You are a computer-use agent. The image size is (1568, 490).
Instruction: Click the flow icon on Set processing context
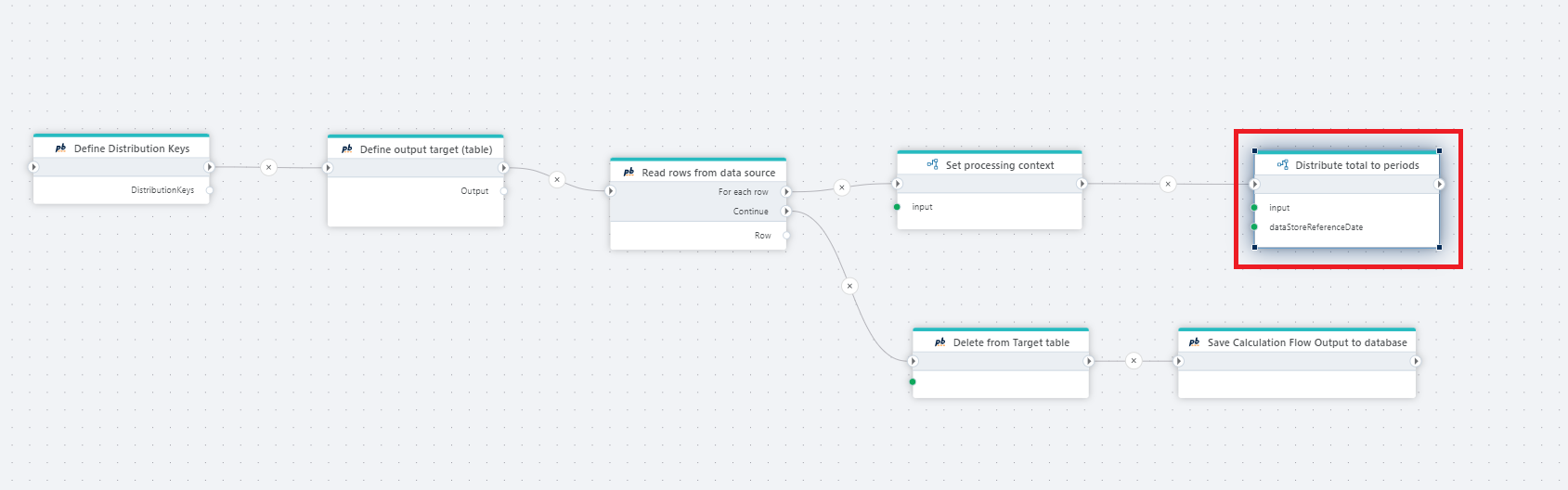coord(932,165)
